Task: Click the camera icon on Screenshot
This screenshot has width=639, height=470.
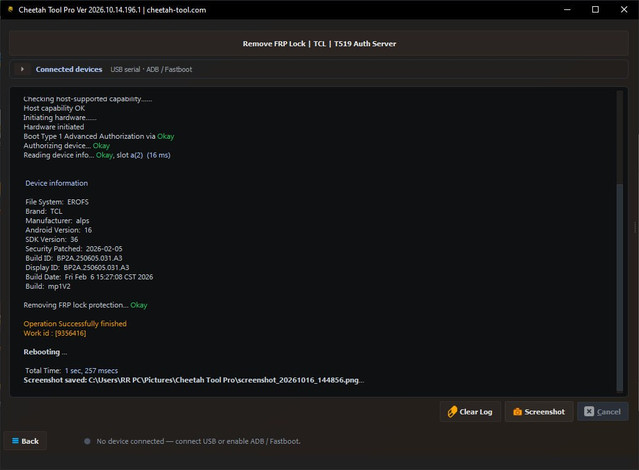Action: (x=517, y=412)
